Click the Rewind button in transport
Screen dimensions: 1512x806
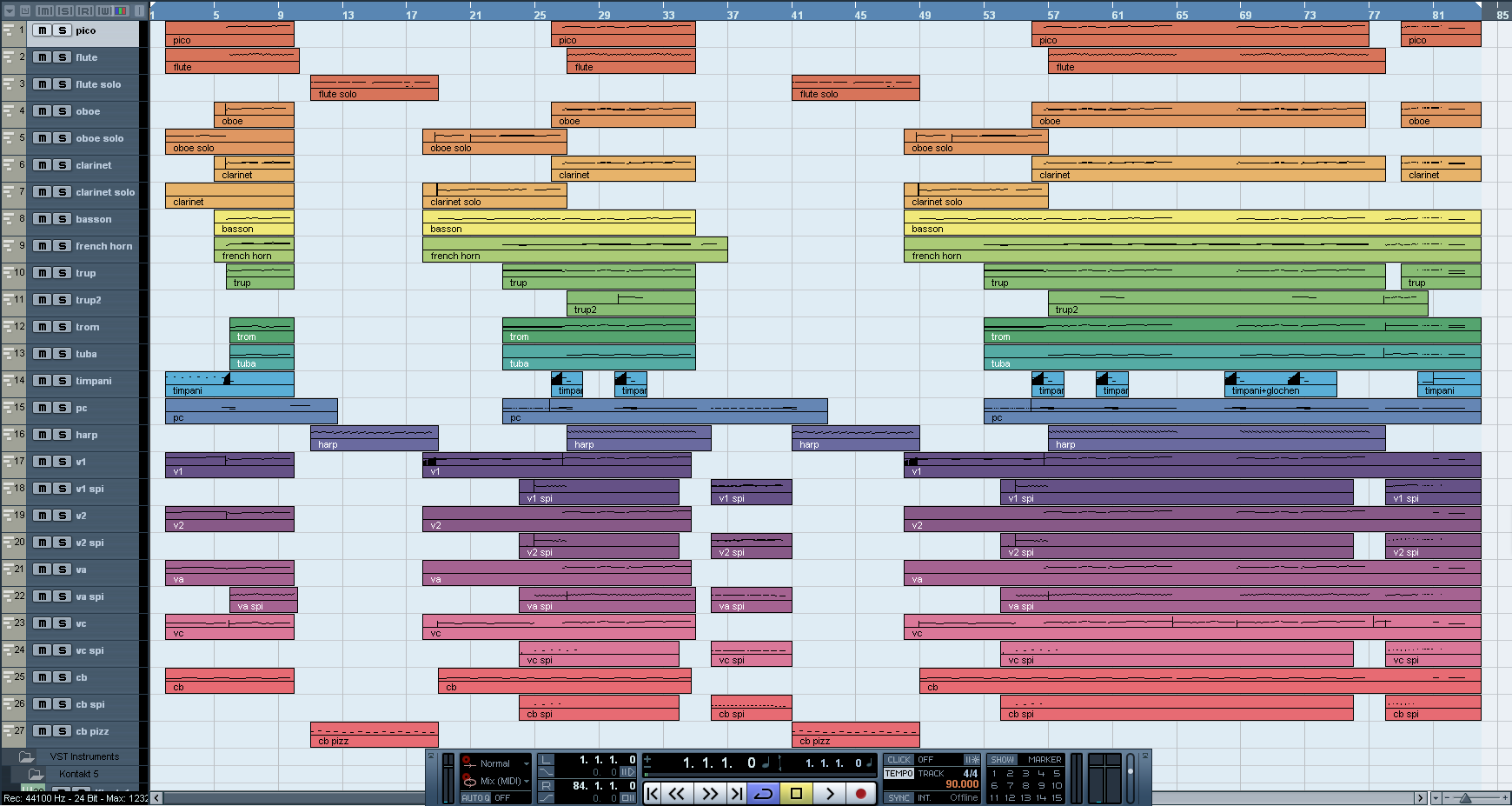pyautogui.click(x=677, y=793)
